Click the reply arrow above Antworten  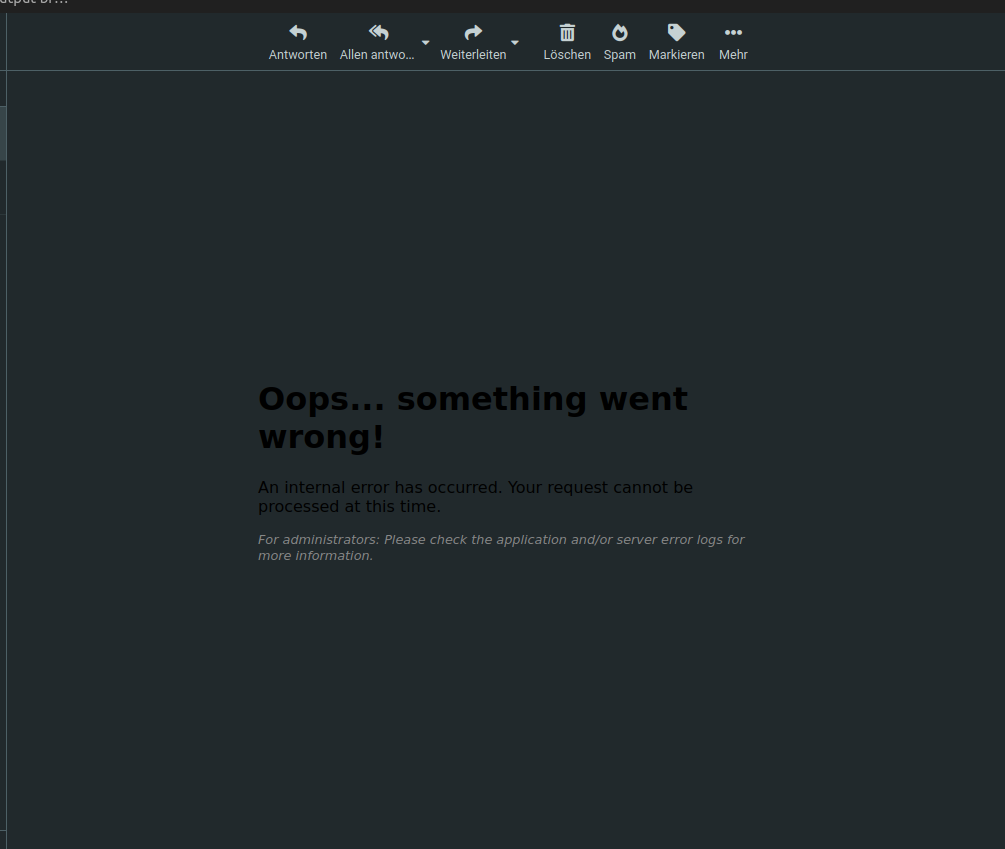pos(297,32)
